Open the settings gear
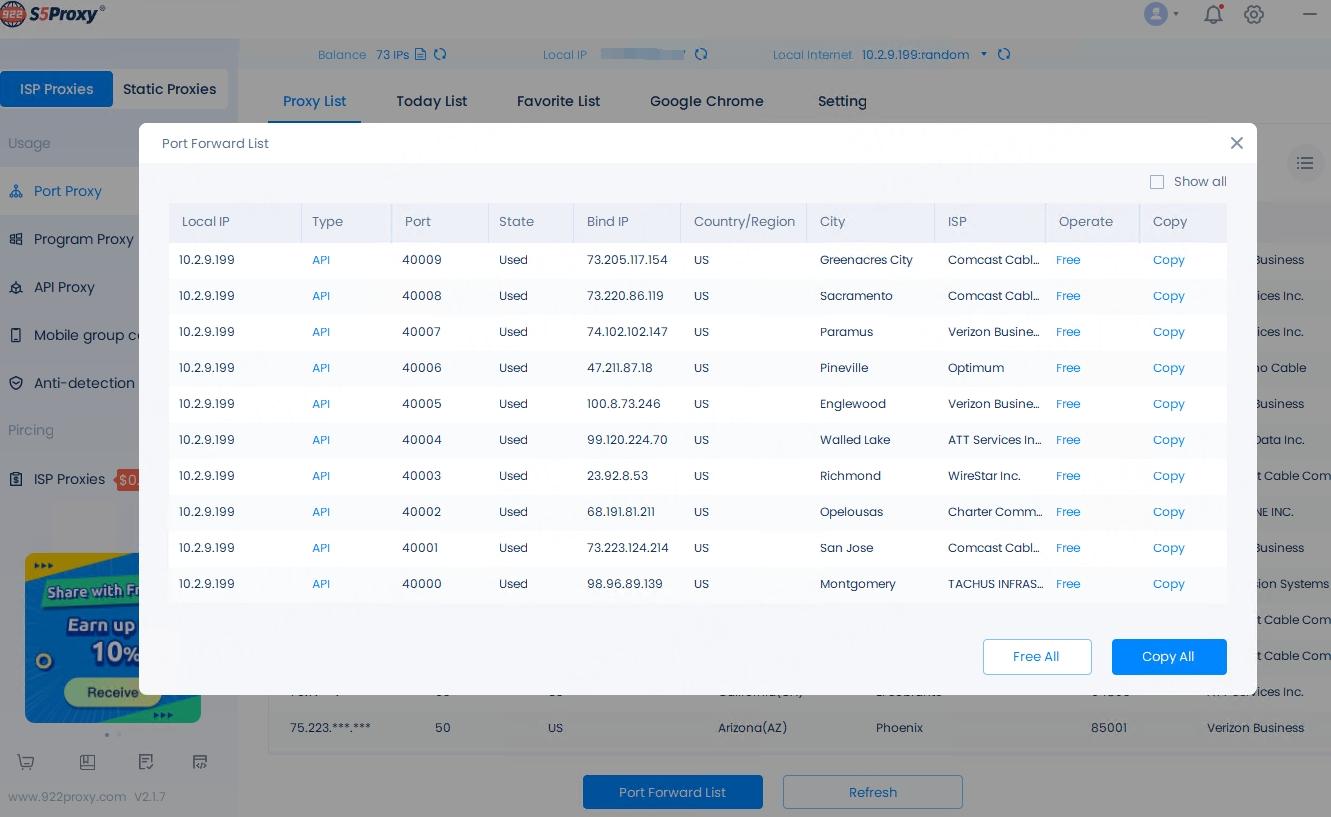 (x=1254, y=14)
